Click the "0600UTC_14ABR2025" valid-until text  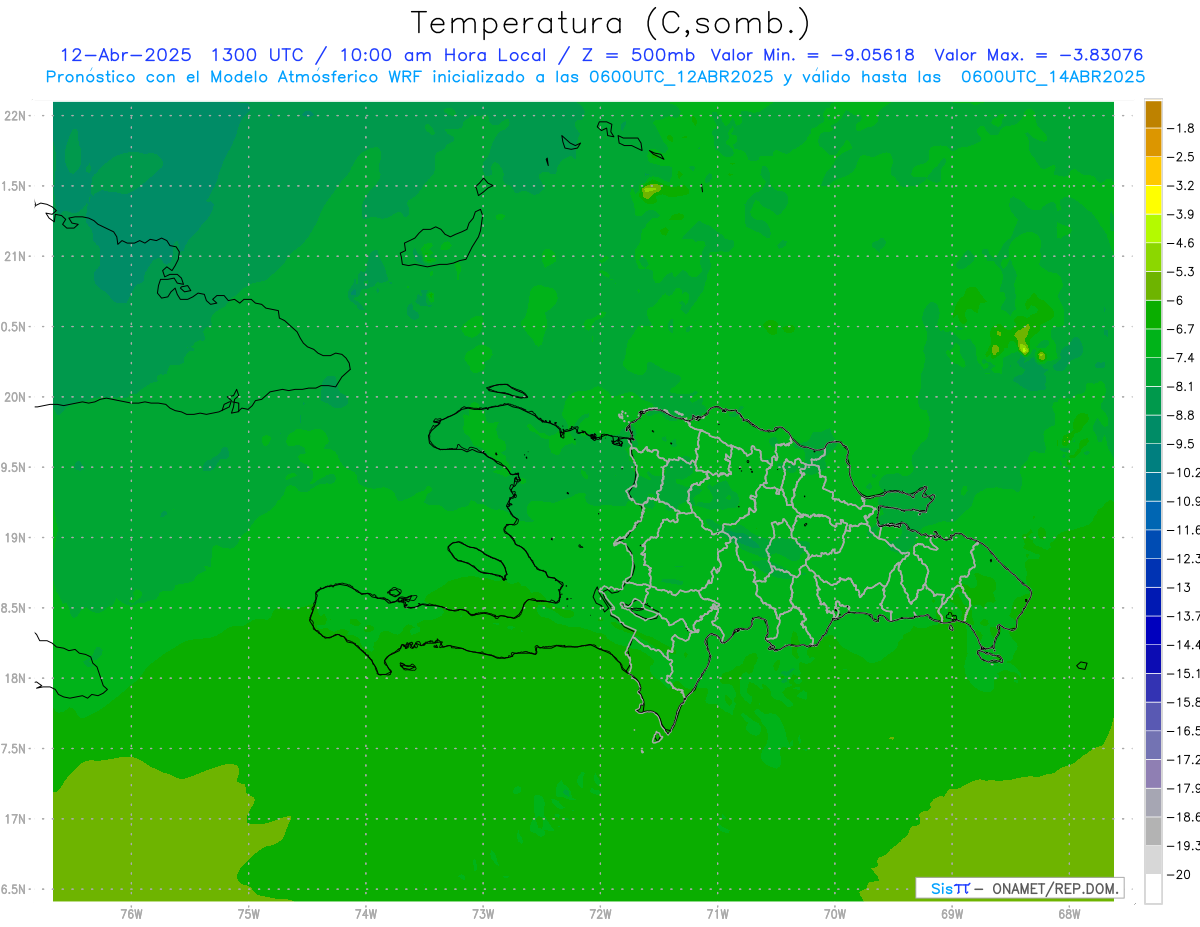click(1053, 77)
